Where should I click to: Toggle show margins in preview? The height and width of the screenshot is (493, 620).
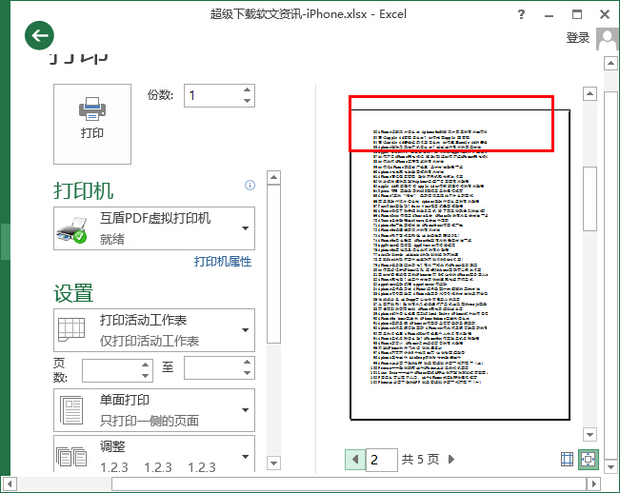pyautogui.click(x=567, y=459)
